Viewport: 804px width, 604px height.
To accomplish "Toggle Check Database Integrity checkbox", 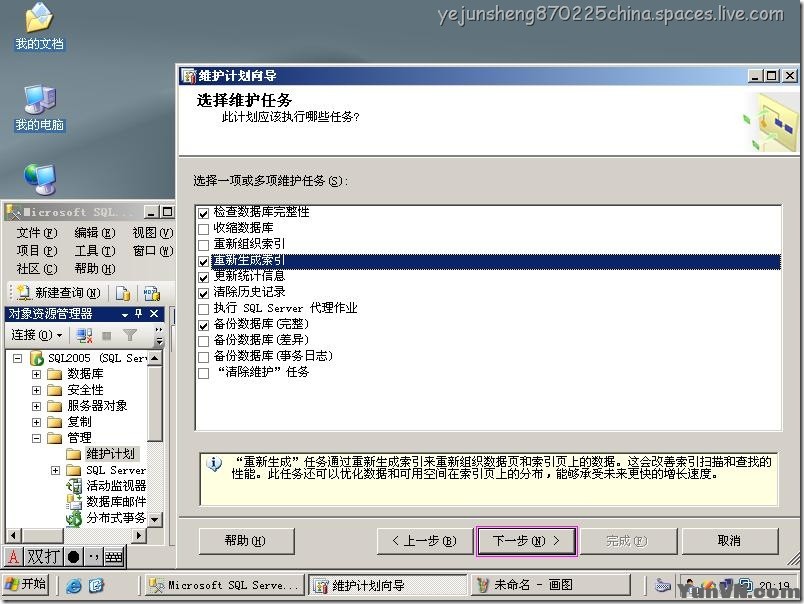I will (x=204, y=213).
